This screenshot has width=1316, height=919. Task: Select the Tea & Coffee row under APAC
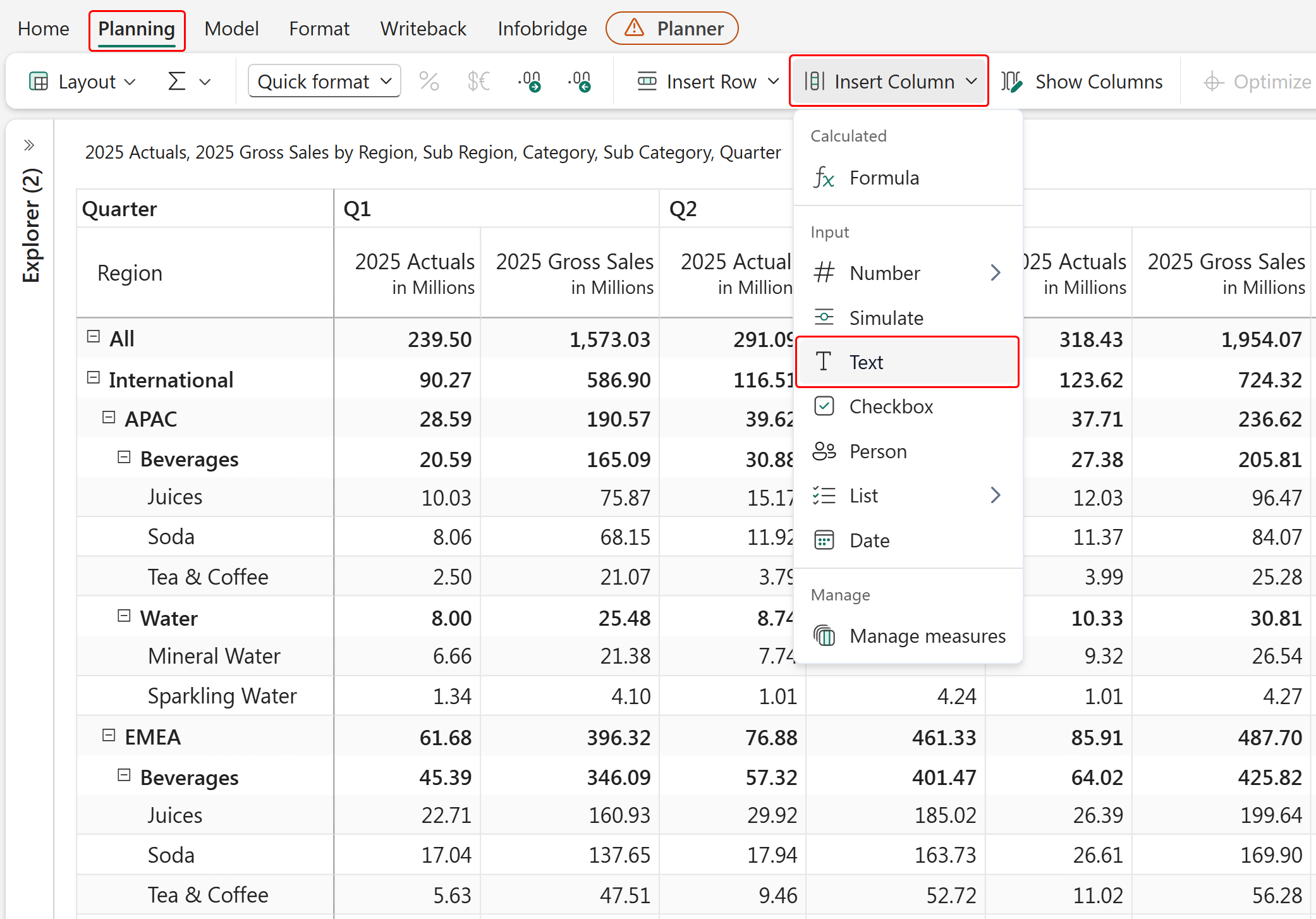(x=208, y=576)
